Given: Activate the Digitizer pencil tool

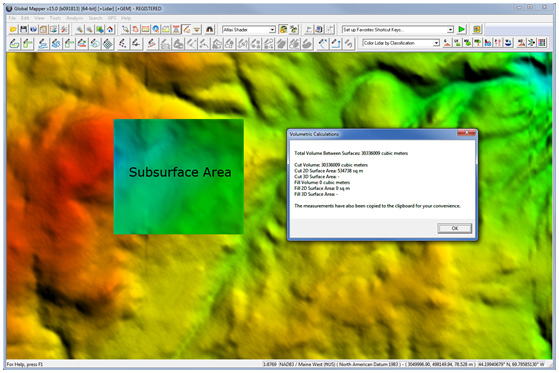Looking at the screenshot, I should point(186,29).
